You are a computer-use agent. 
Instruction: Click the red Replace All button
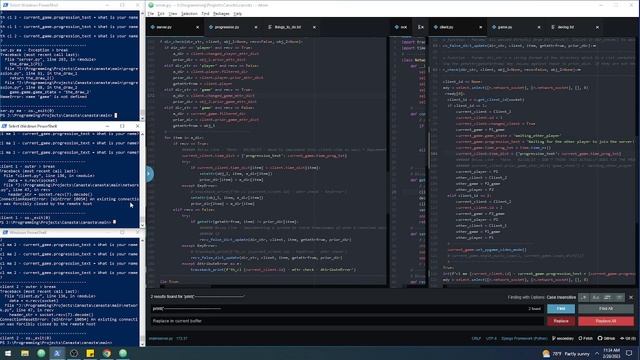[606, 321]
